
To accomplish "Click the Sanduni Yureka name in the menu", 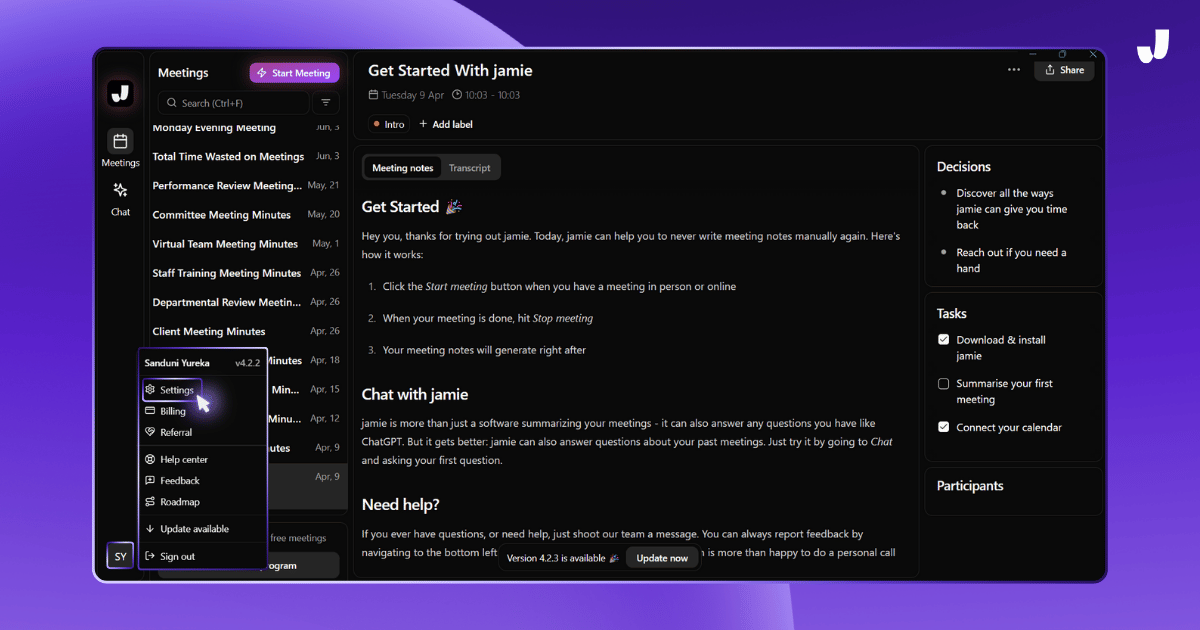I will 177,363.
